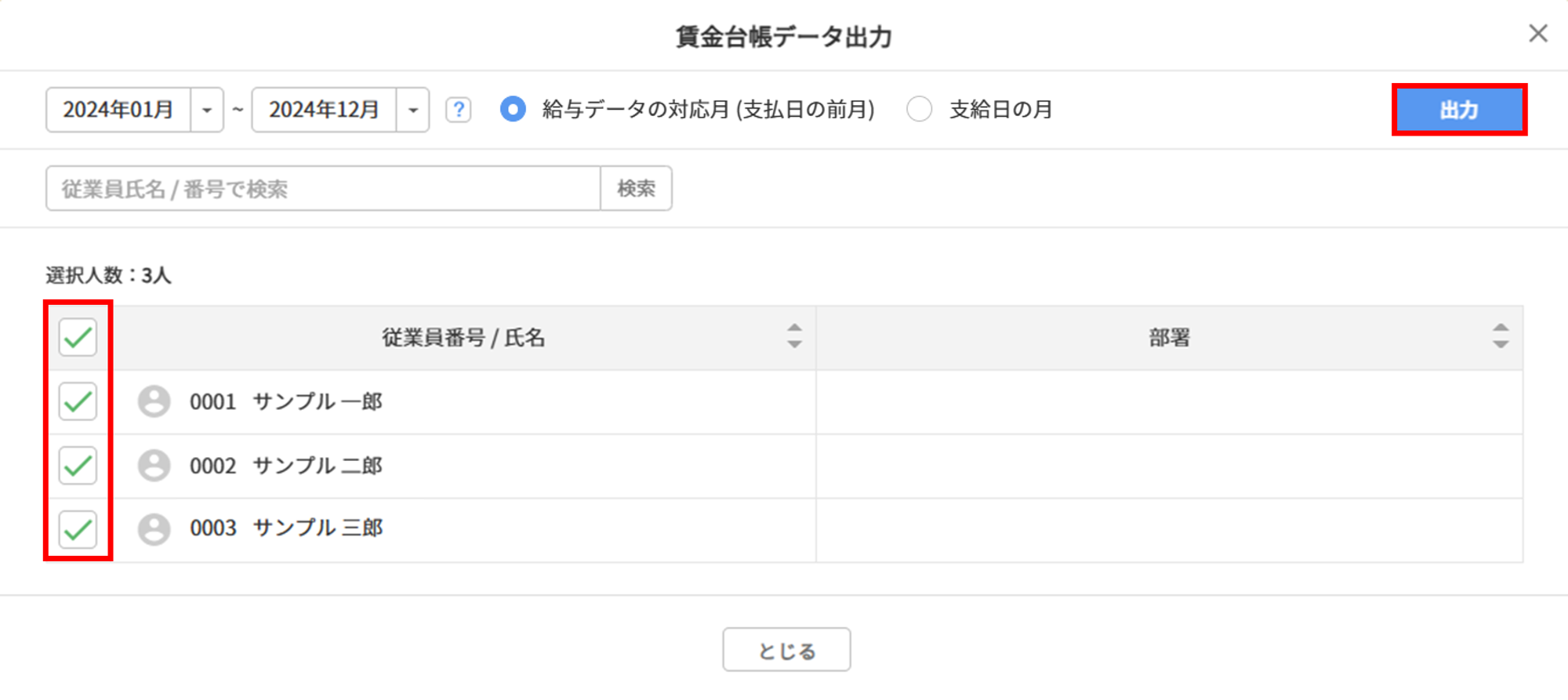Uncheck employee 0002 checkbox
Image resolution: width=1568 pixels, height=700 pixels.
(78, 466)
